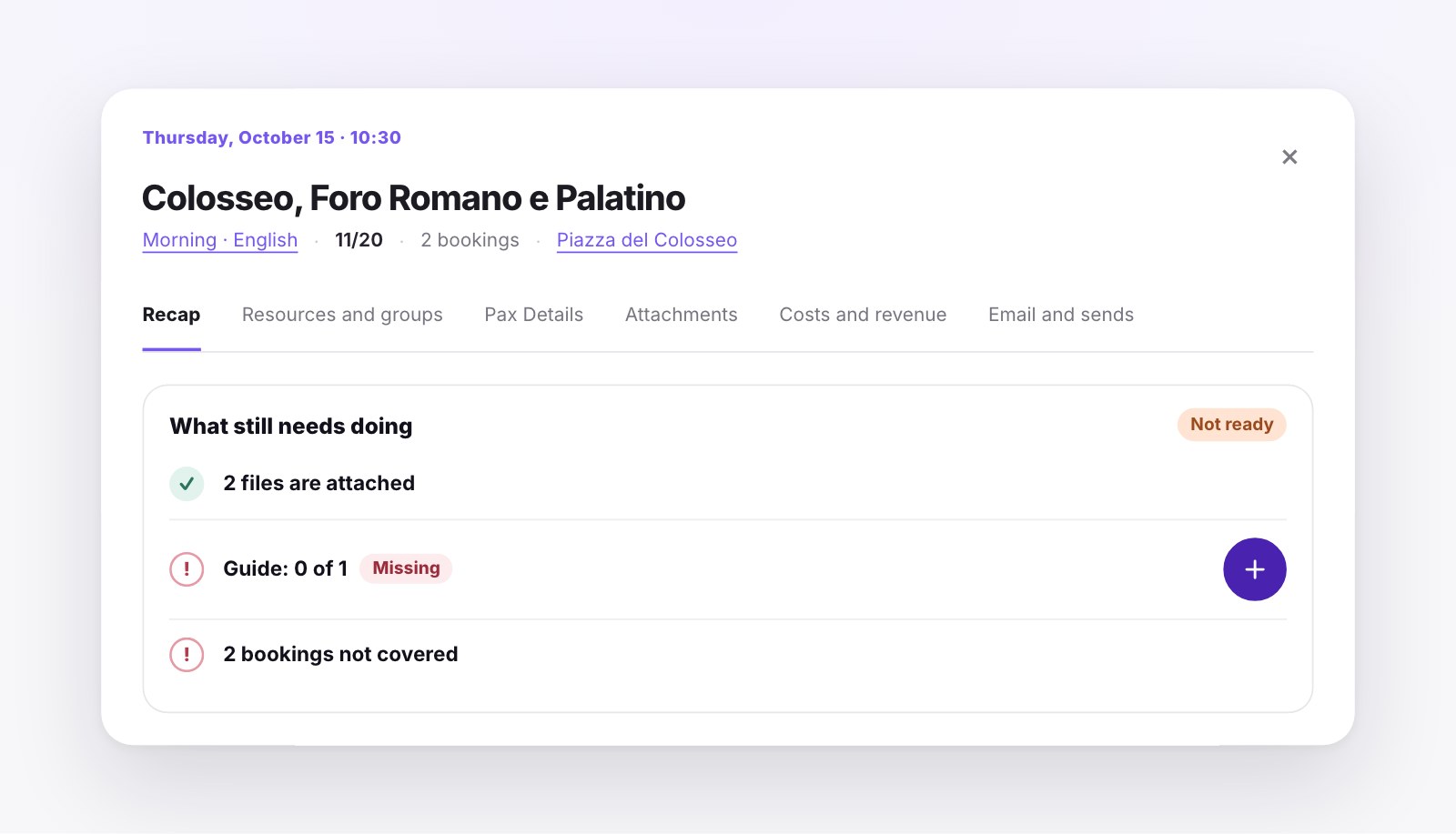Open the Piazza del Colosseo link
1456x834 pixels.
(647, 240)
